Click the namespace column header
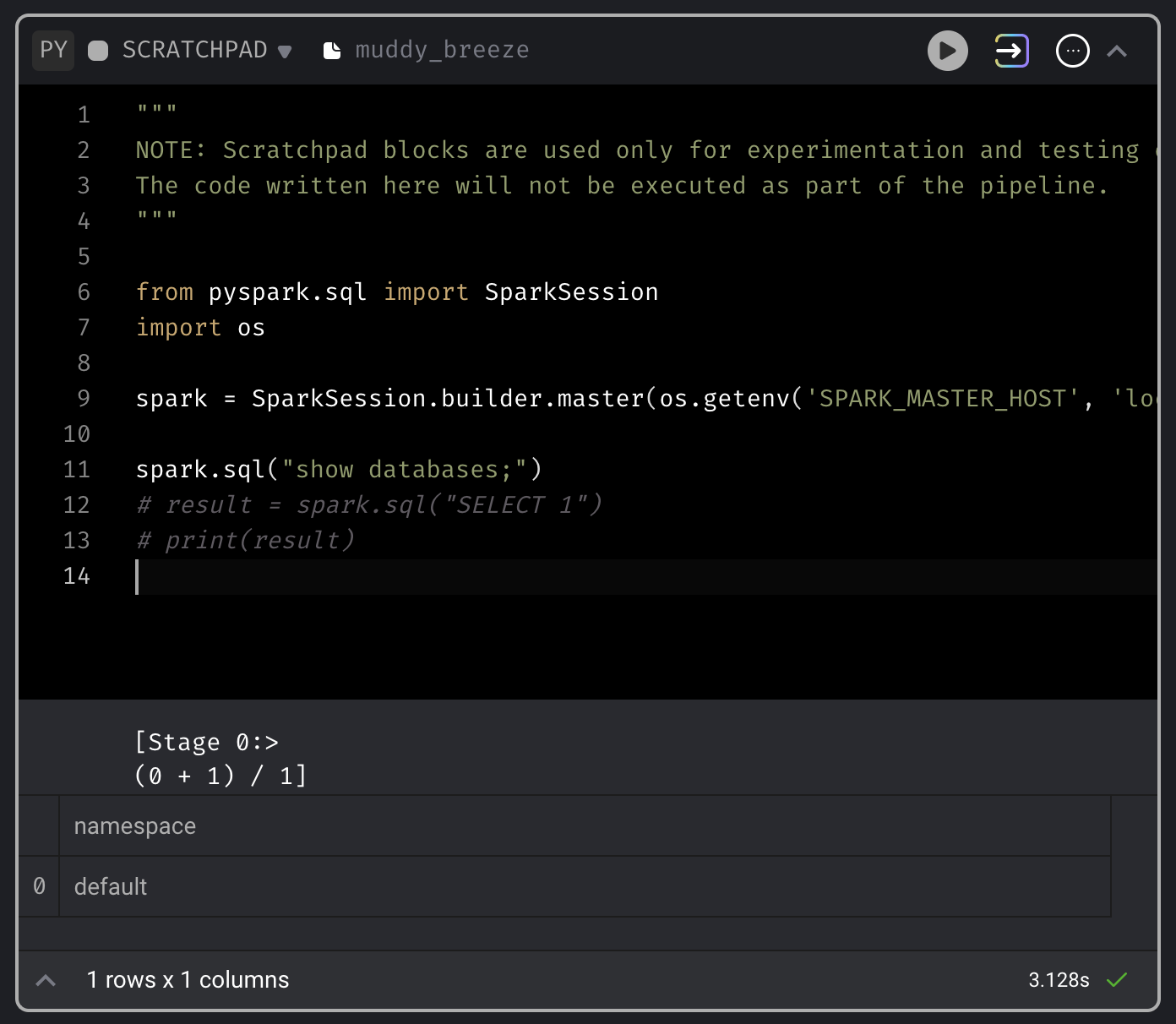1176x1024 pixels. point(135,826)
